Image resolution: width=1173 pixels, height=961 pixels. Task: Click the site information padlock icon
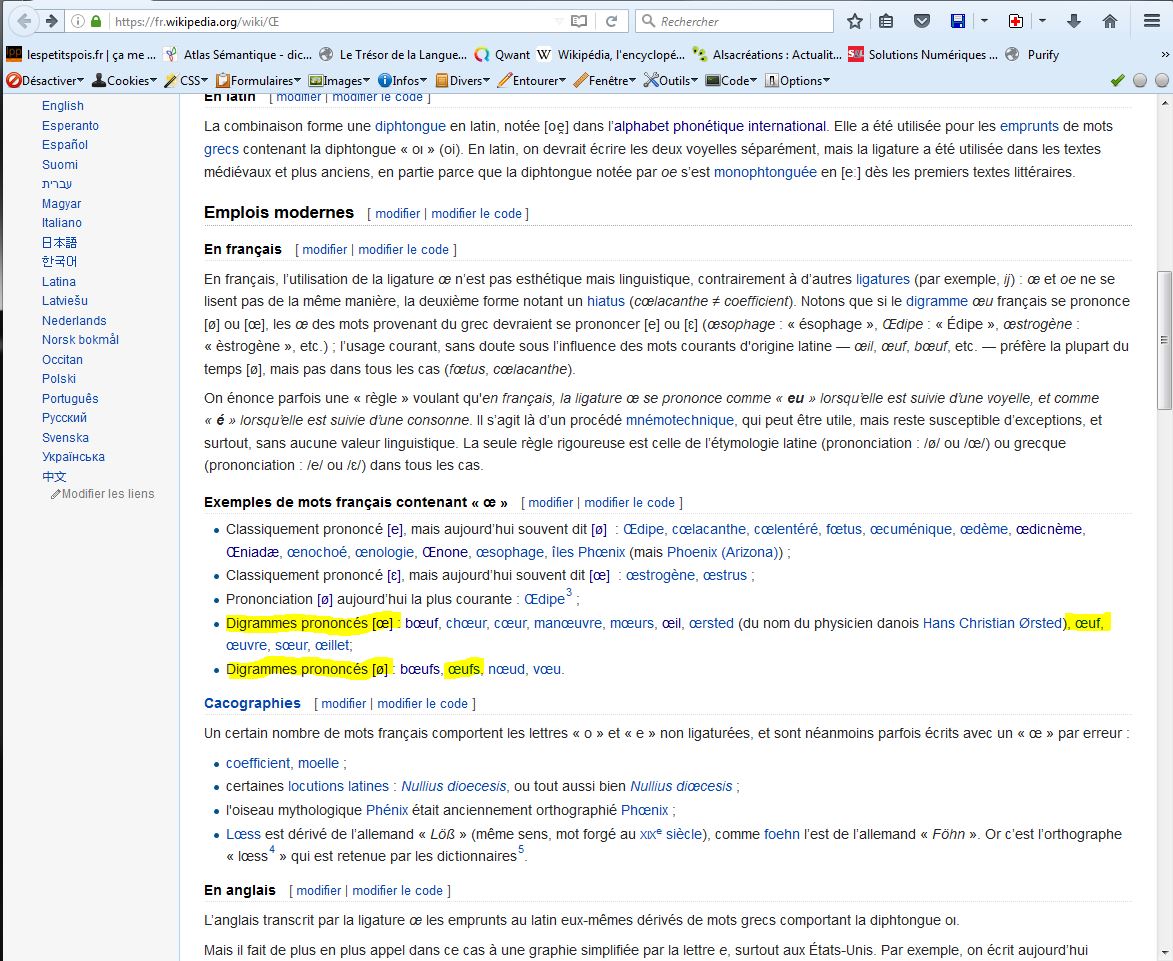[96, 21]
